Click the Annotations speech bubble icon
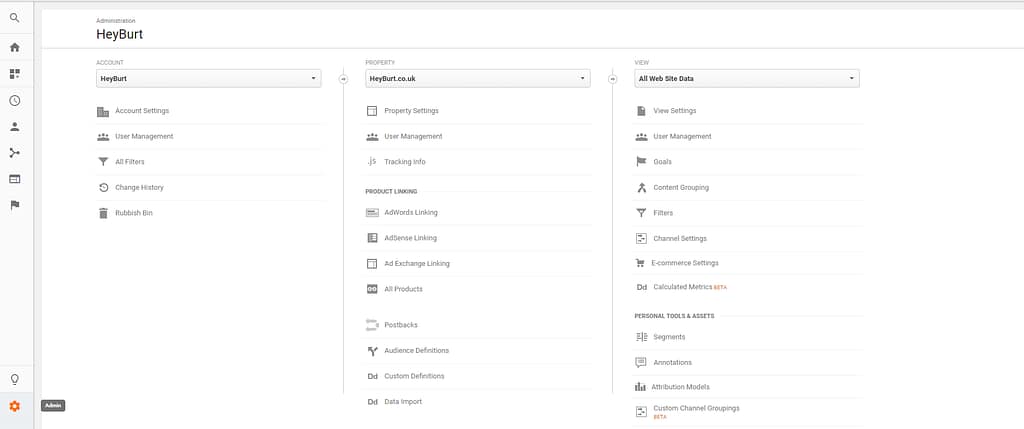The image size is (1024, 429). pyautogui.click(x=641, y=362)
